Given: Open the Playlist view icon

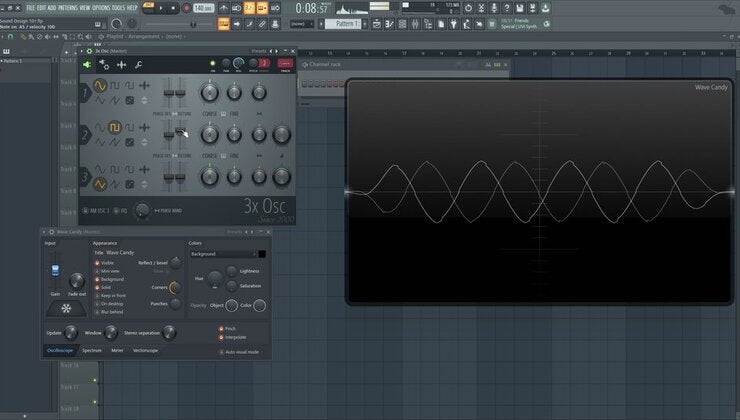Looking at the screenshot, I should (377, 24).
